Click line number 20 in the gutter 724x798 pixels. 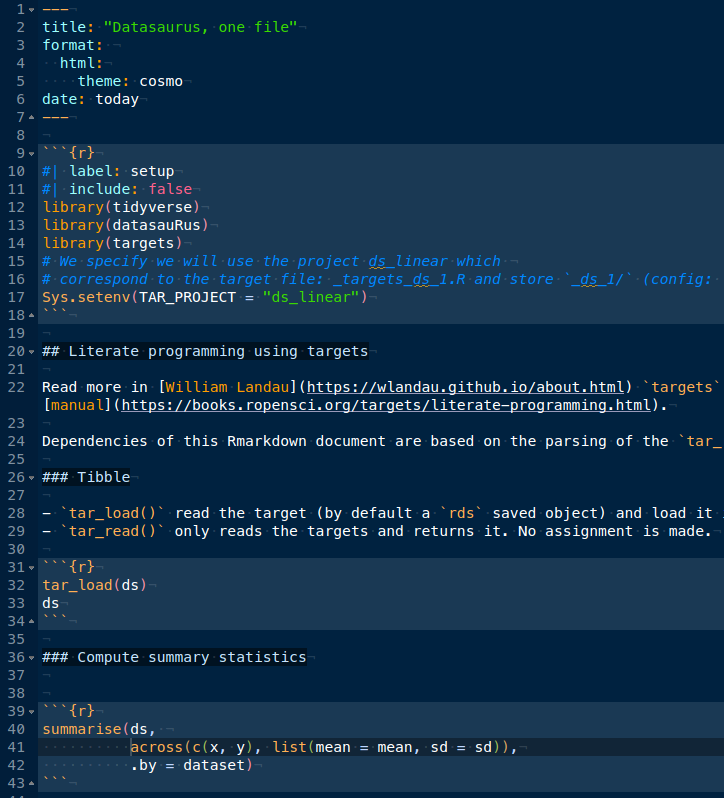[19, 351]
